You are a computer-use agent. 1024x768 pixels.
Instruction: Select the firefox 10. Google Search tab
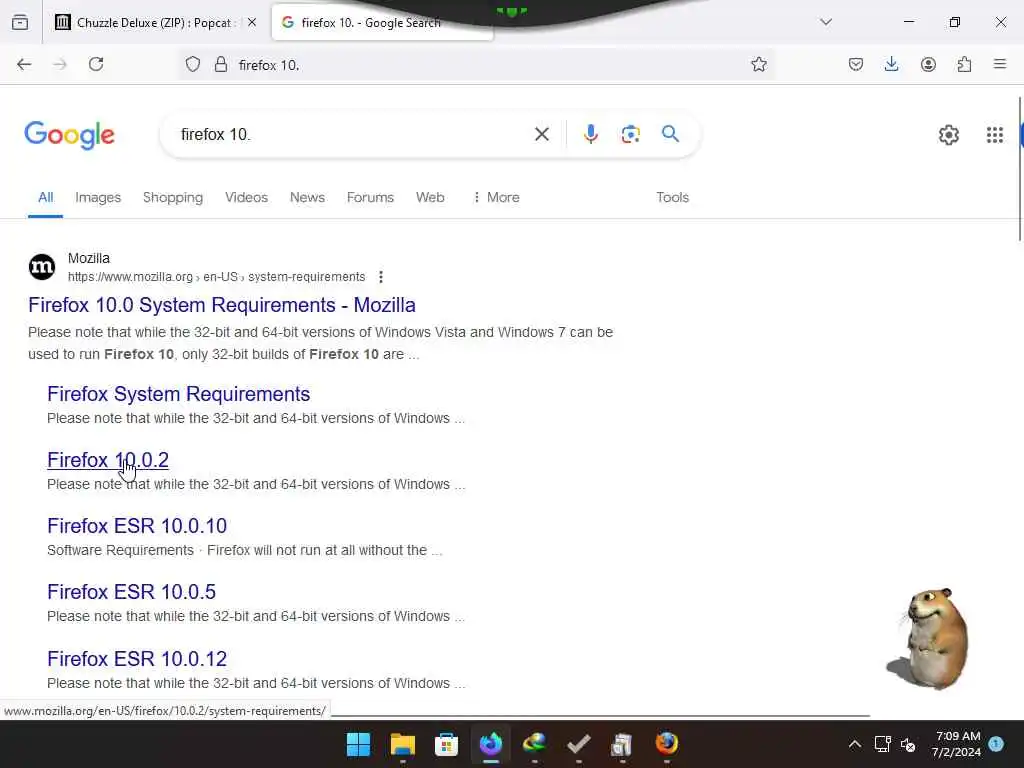point(382,23)
